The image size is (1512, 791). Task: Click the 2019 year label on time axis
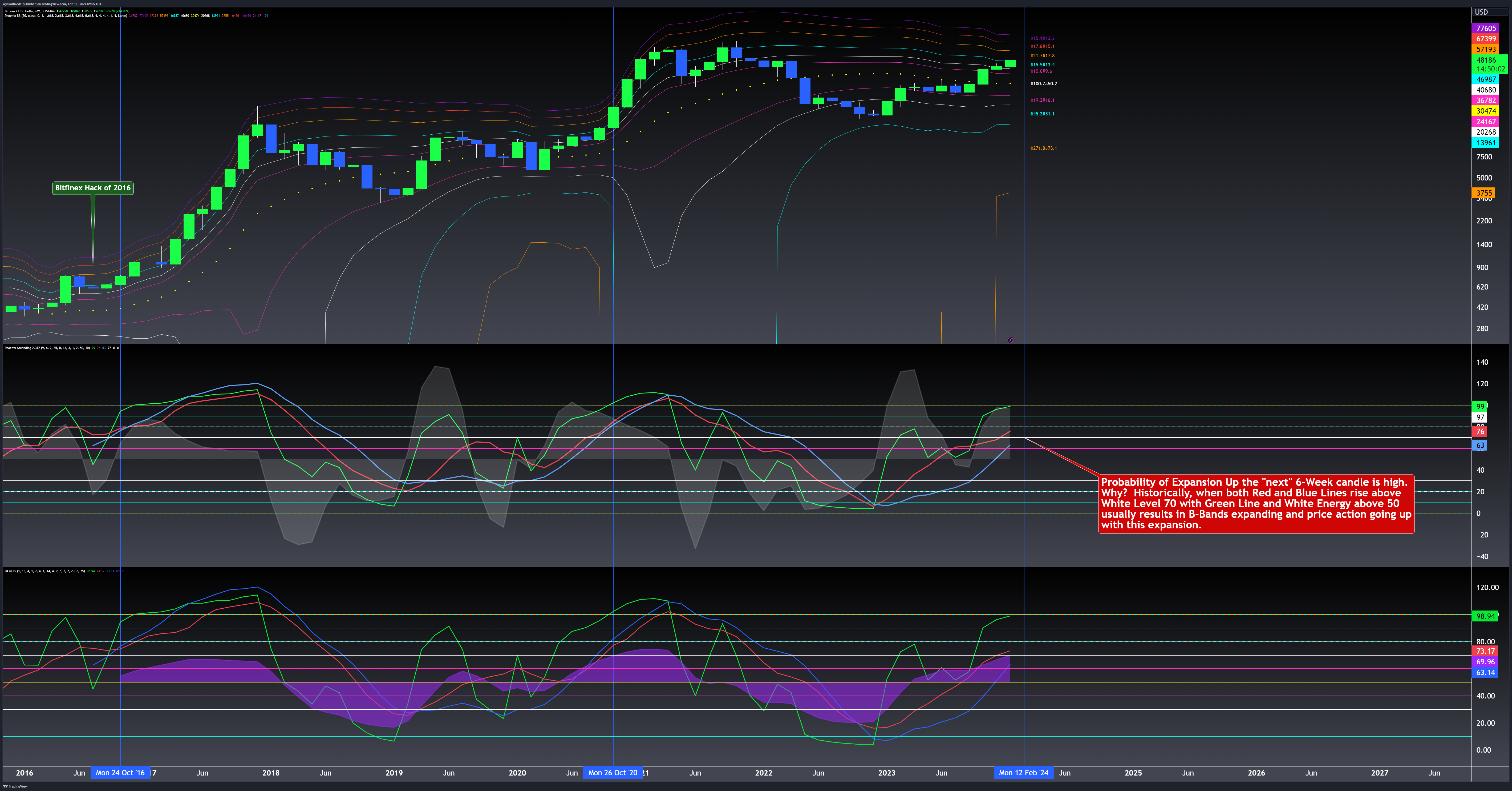pos(394,773)
